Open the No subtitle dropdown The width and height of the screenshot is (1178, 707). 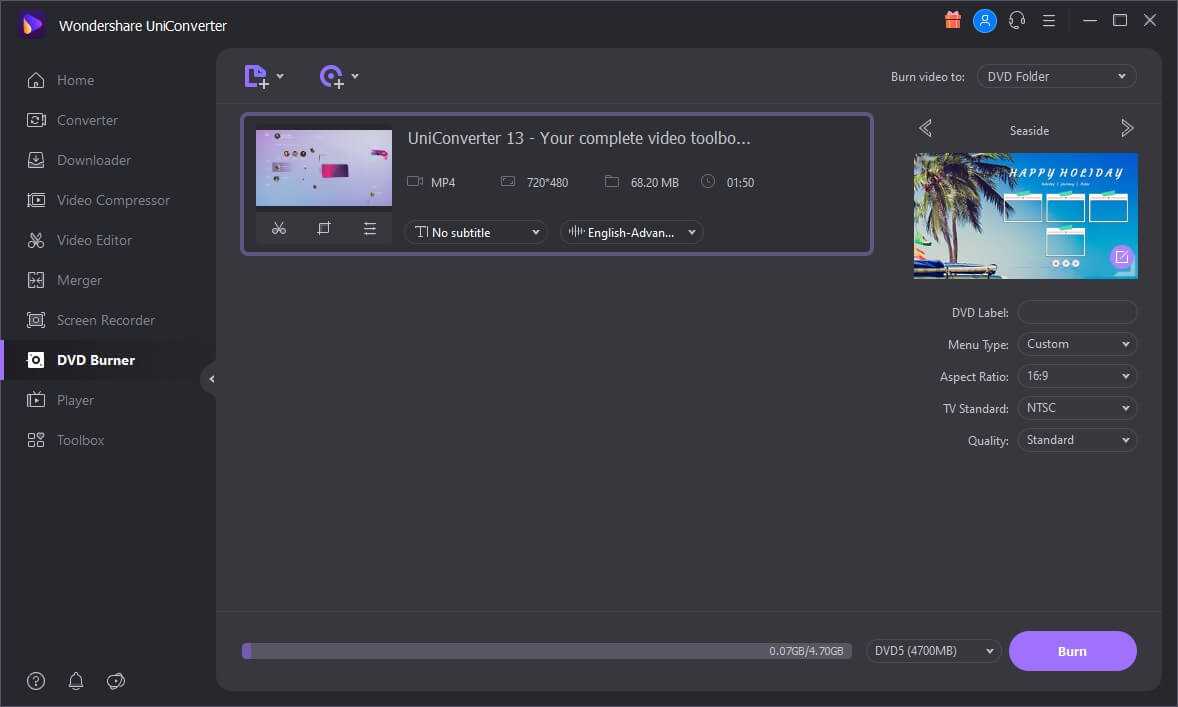pos(476,232)
